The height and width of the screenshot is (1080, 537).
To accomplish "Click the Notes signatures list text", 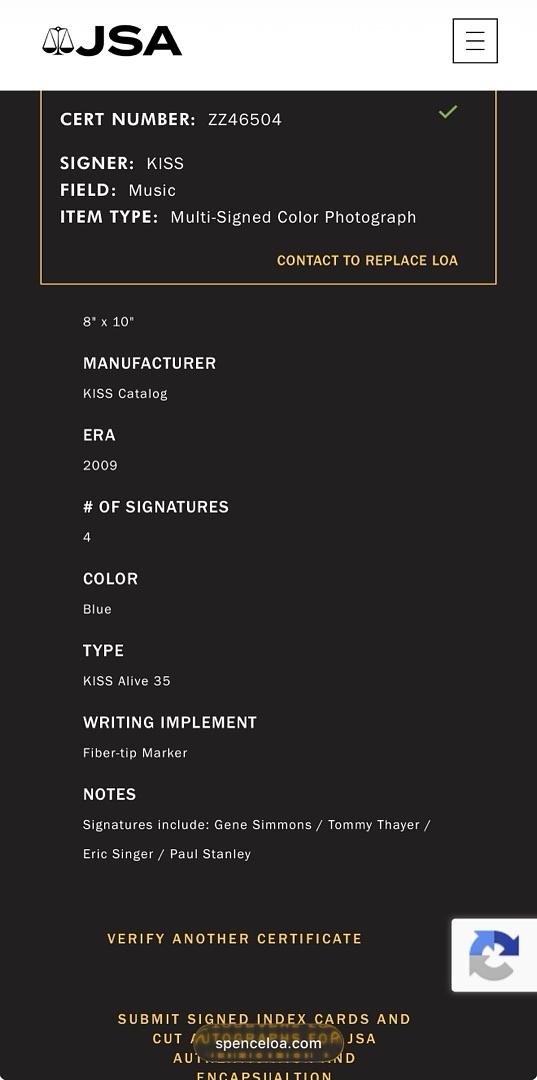I will pyautogui.click(x=257, y=839).
